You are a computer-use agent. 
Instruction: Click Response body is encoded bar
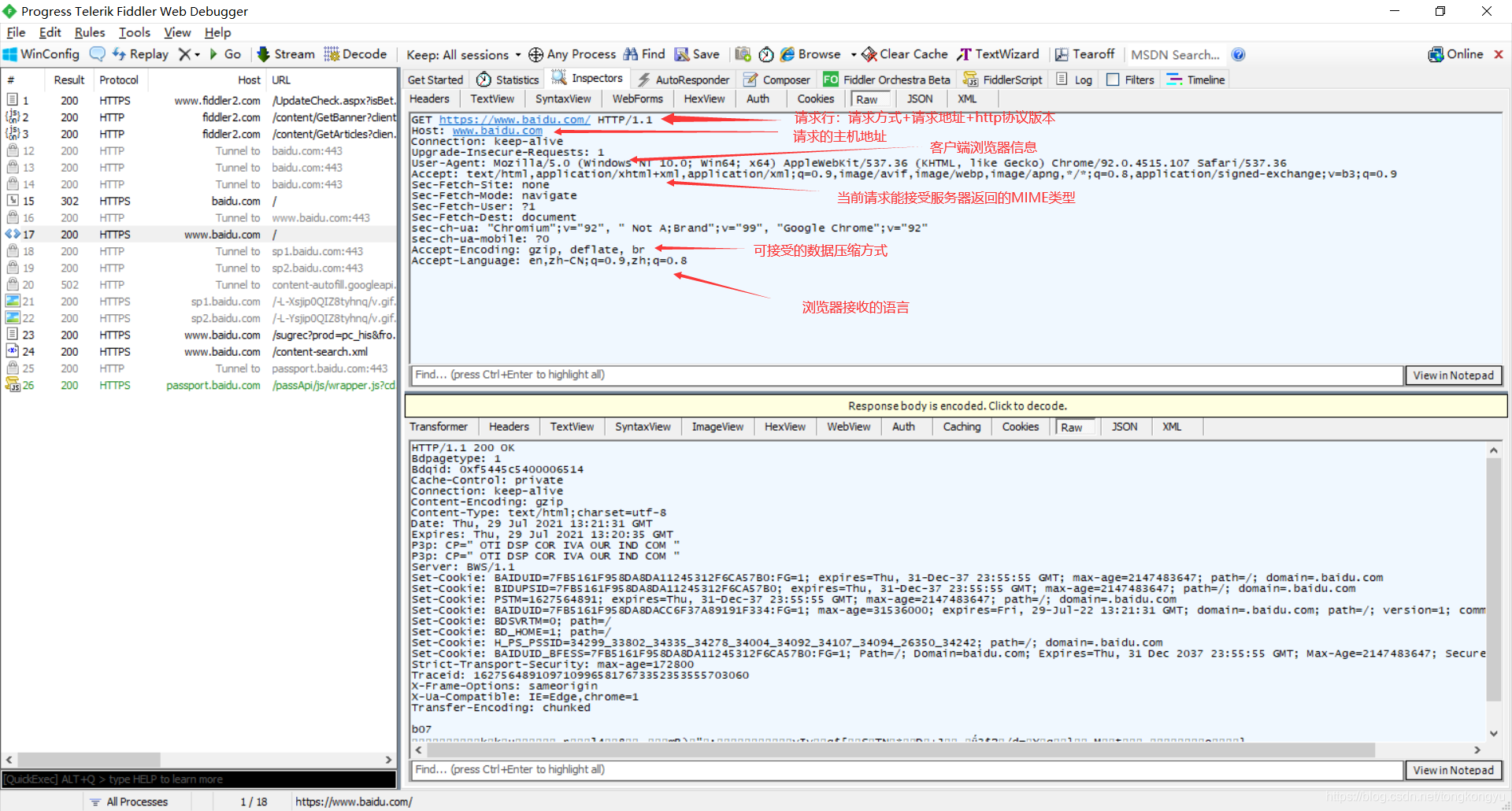coord(956,405)
